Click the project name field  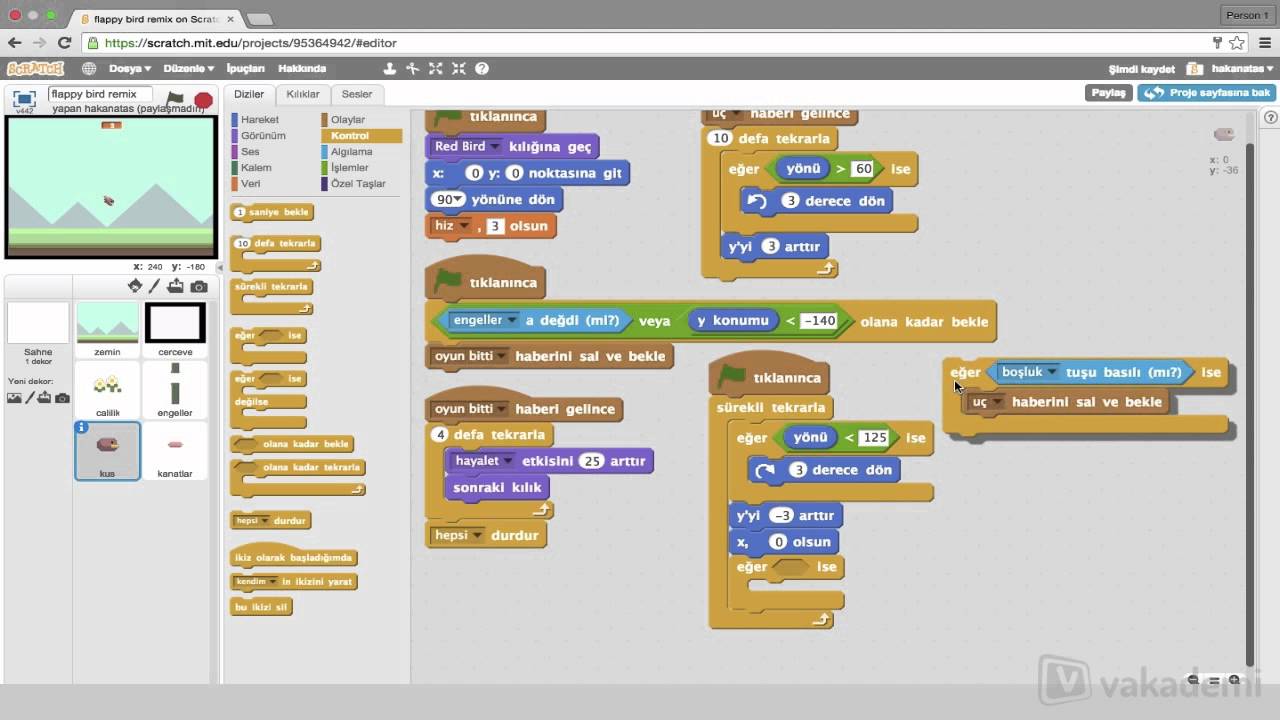coord(100,94)
